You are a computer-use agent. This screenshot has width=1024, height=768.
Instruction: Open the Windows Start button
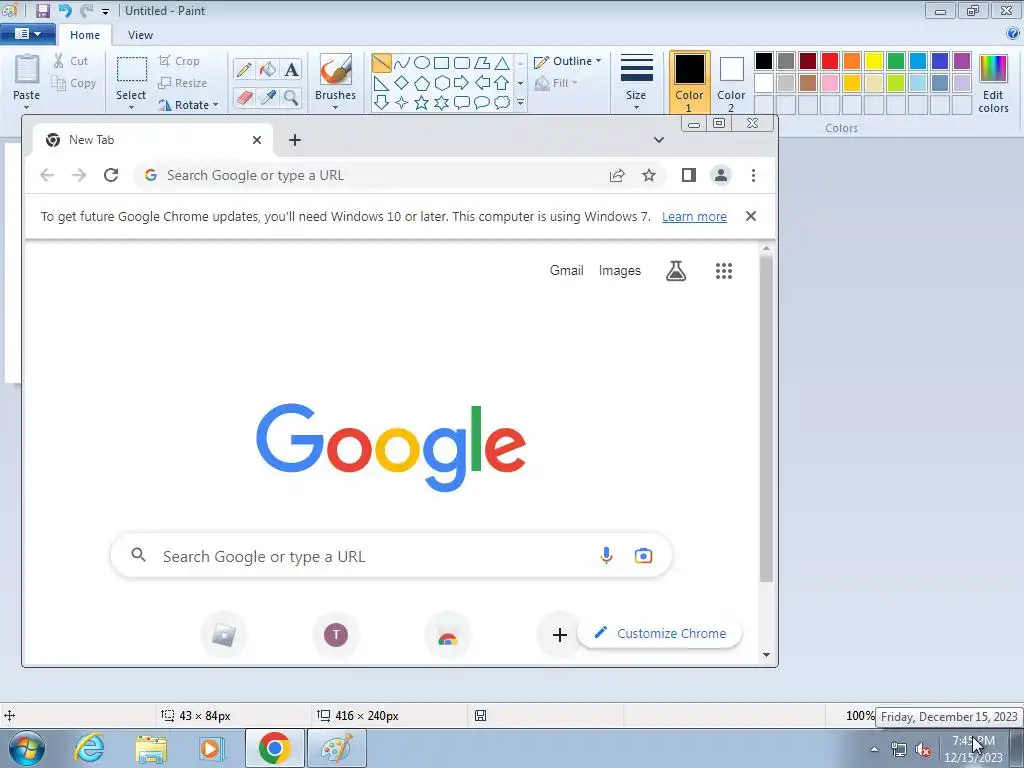(x=27, y=748)
